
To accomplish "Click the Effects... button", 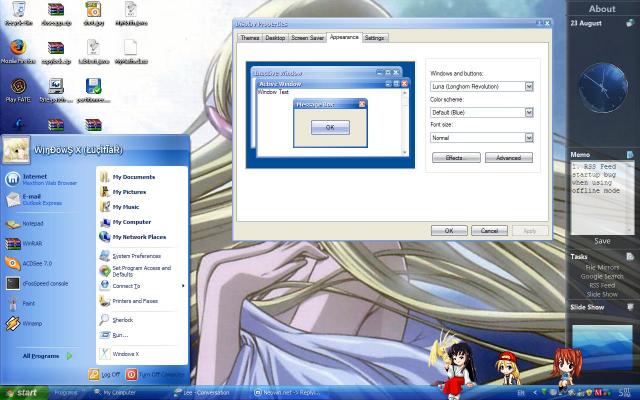I will pyautogui.click(x=456, y=158).
